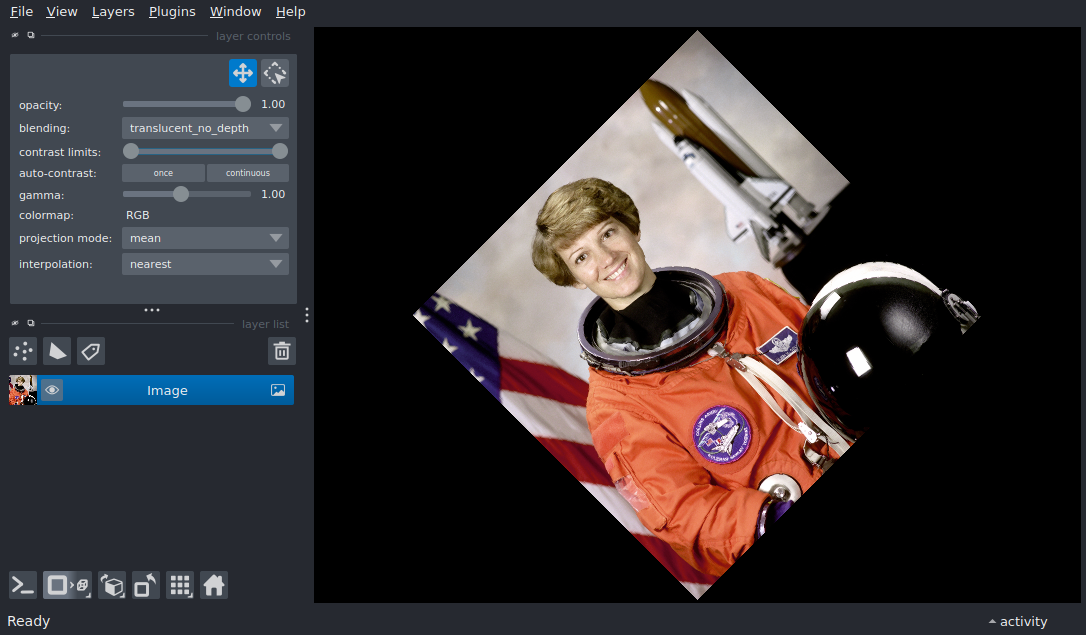Reset view with home button

pos(214,585)
